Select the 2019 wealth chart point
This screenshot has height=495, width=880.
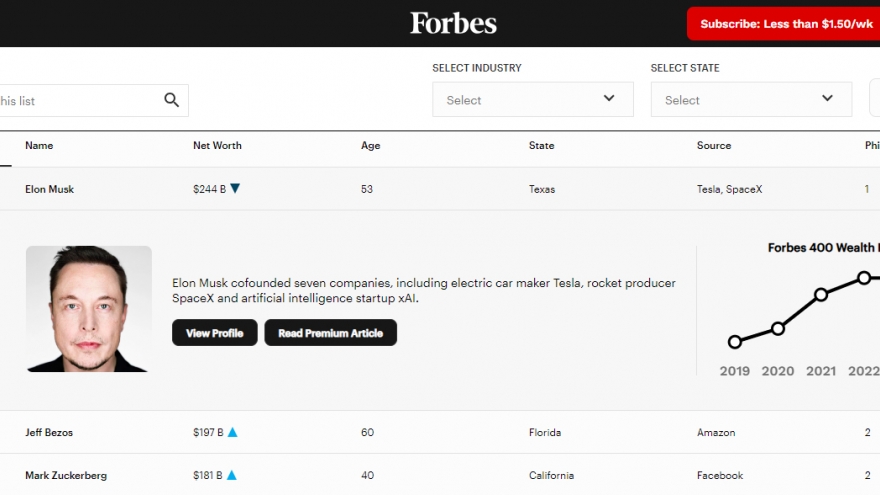pyautogui.click(x=735, y=341)
